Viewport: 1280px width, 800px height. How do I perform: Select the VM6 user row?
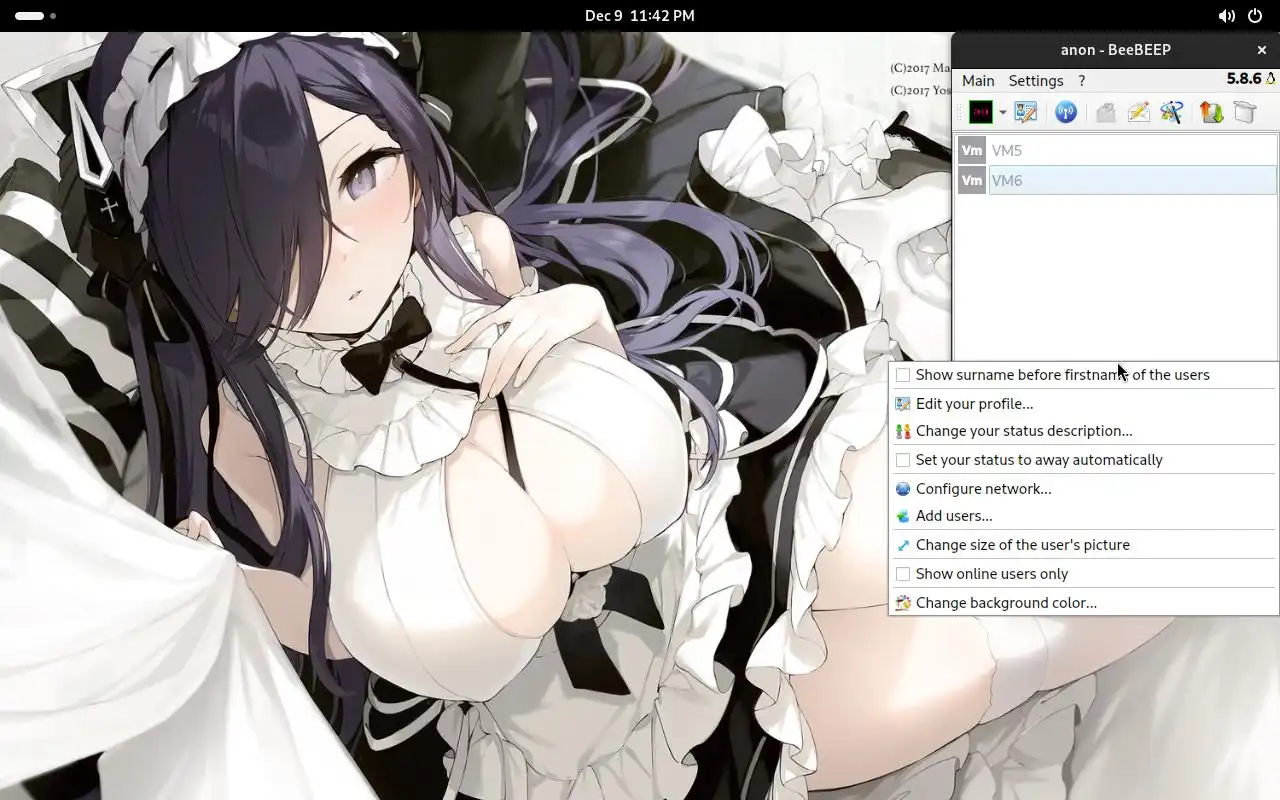coord(1117,180)
